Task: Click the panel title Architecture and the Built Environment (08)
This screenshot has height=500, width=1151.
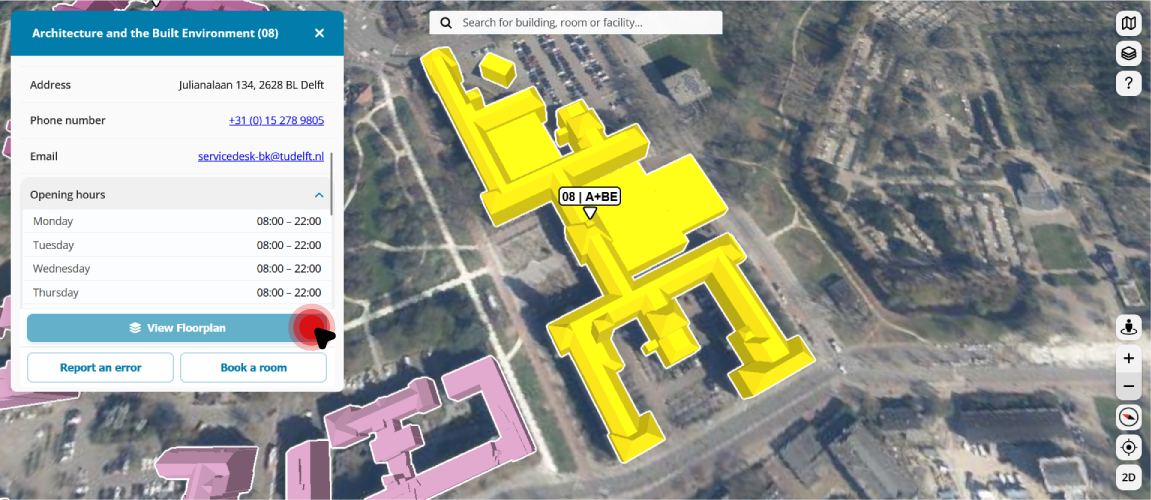Action: tap(155, 33)
